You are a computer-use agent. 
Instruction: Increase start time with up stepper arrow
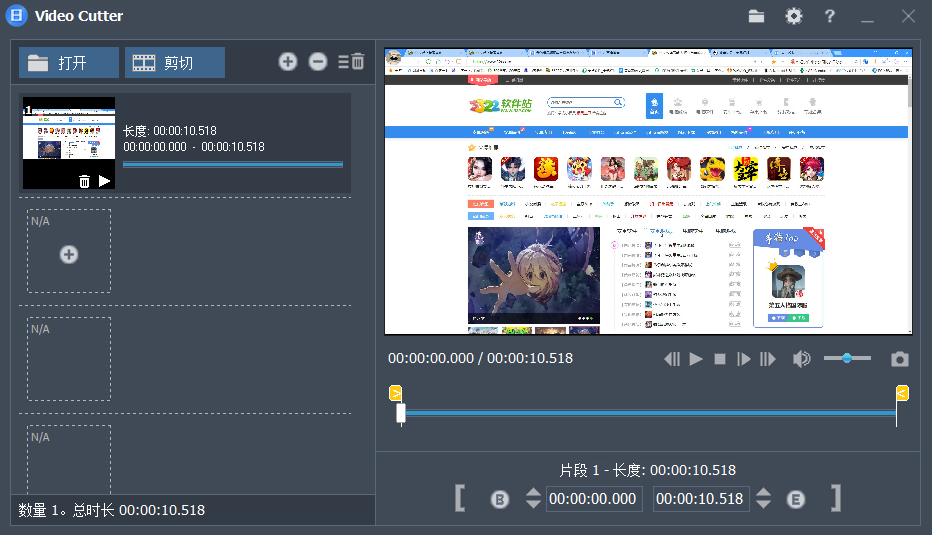(x=533, y=492)
